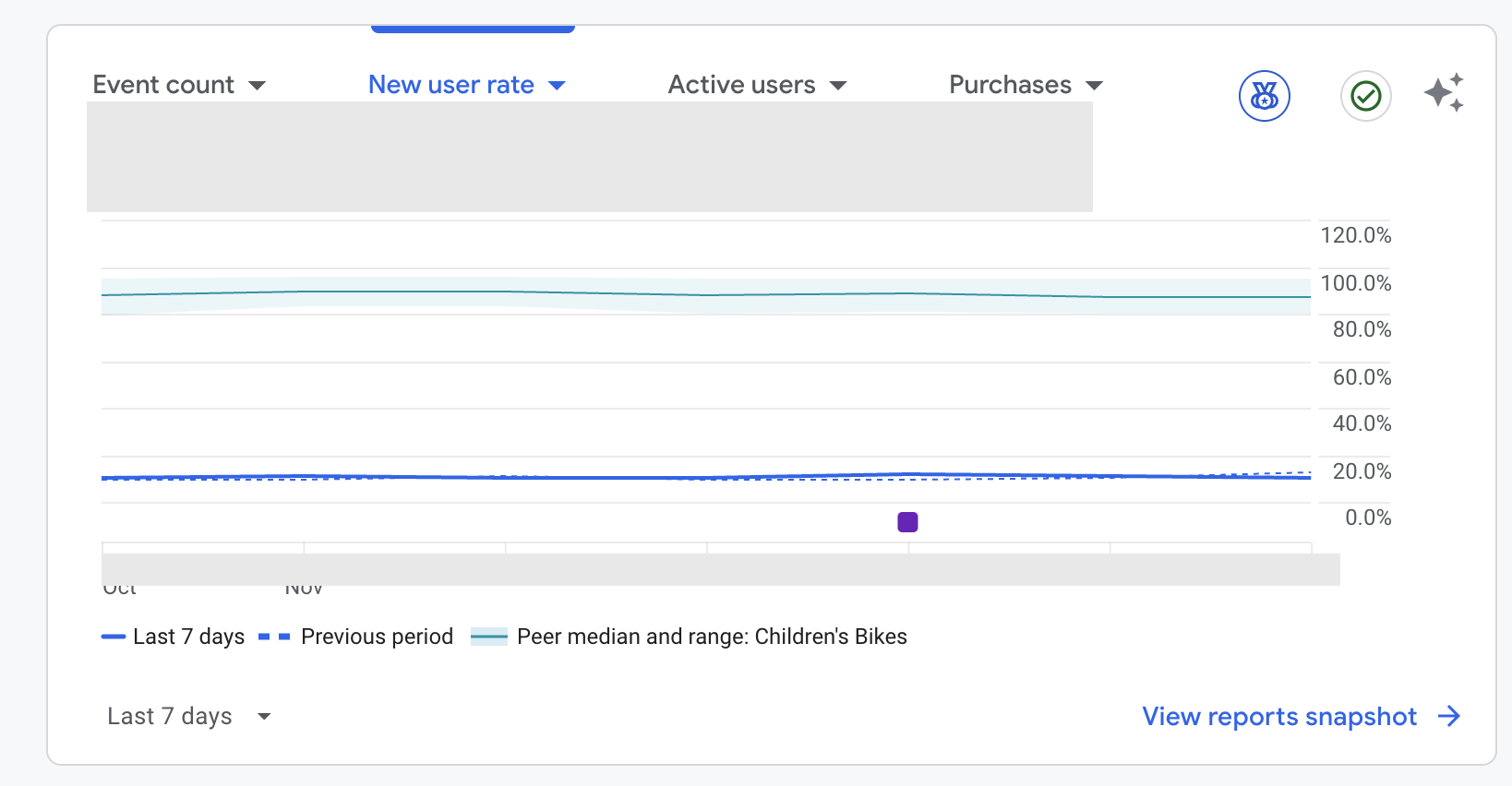This screenshot has width=1512, height=786.
Task: Select the New user rate metric label
Action: click(450, 85)
